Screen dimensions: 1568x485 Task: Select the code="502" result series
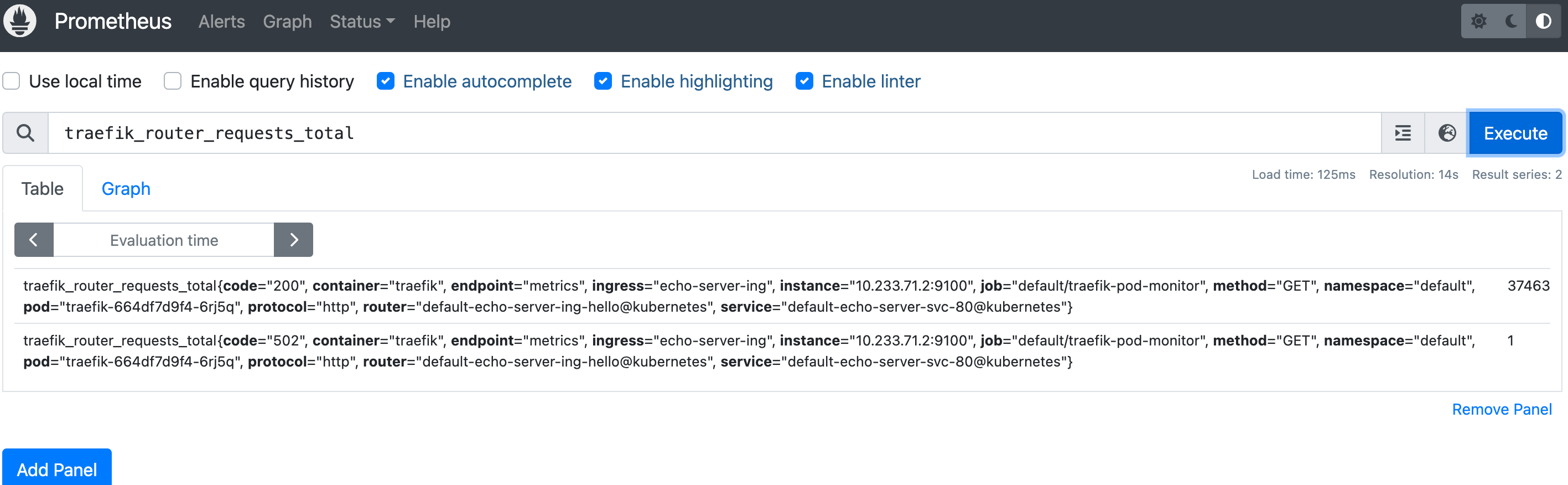[x=782, y=351]
